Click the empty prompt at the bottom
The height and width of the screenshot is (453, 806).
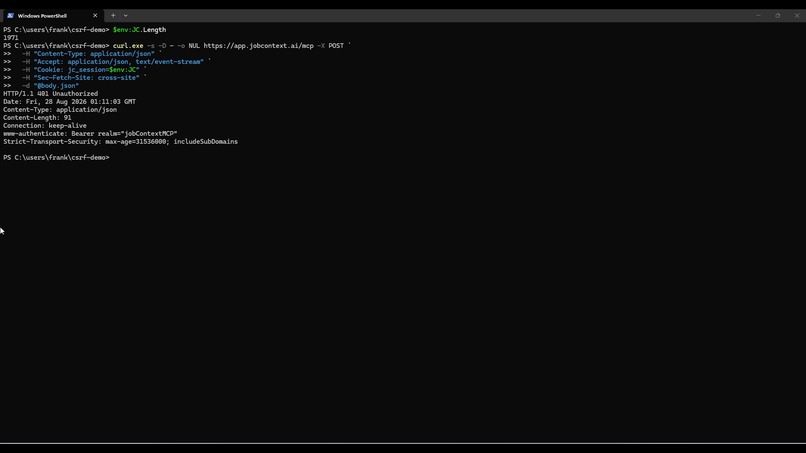coord(57,157)
